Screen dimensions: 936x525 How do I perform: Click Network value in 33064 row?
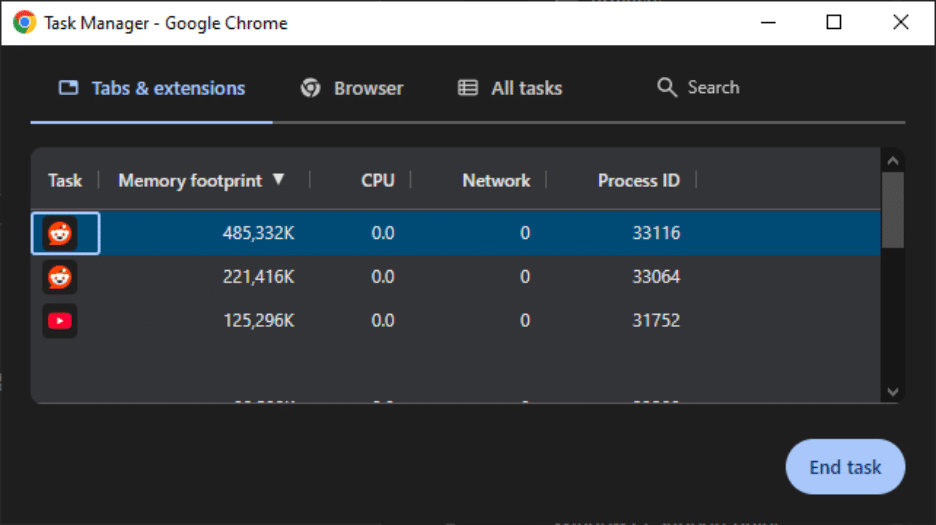[525, 277]
